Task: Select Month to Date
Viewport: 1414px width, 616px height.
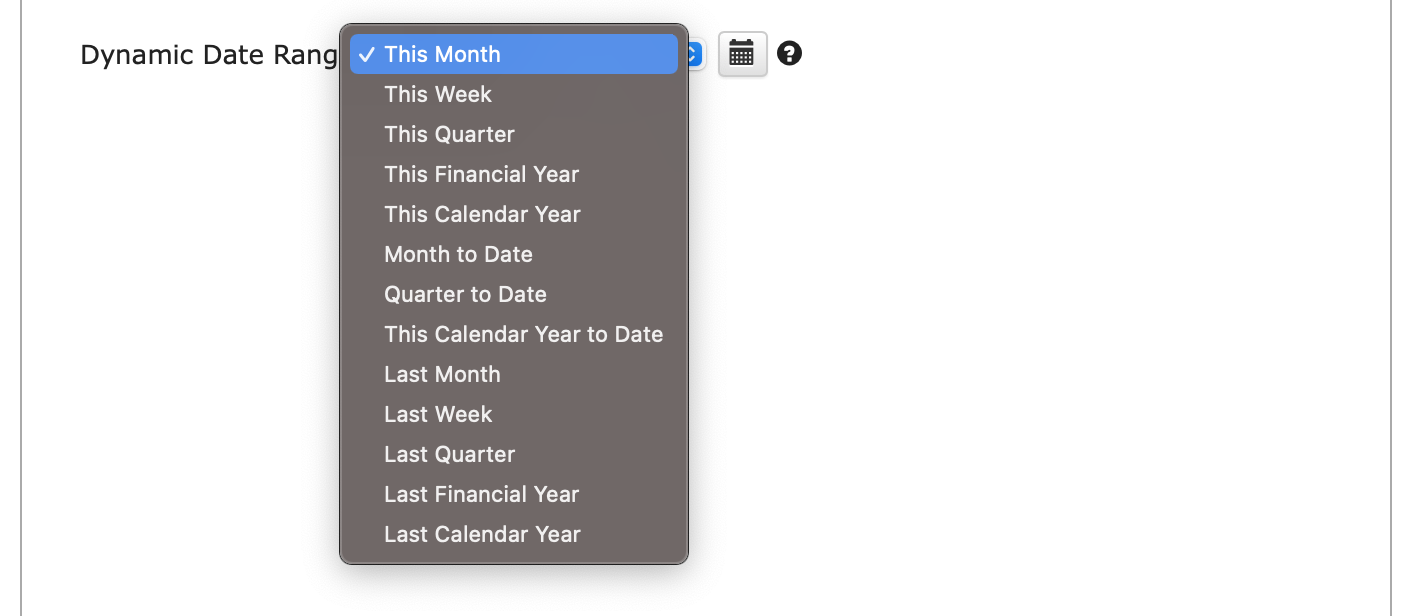Action: point(514,254)
